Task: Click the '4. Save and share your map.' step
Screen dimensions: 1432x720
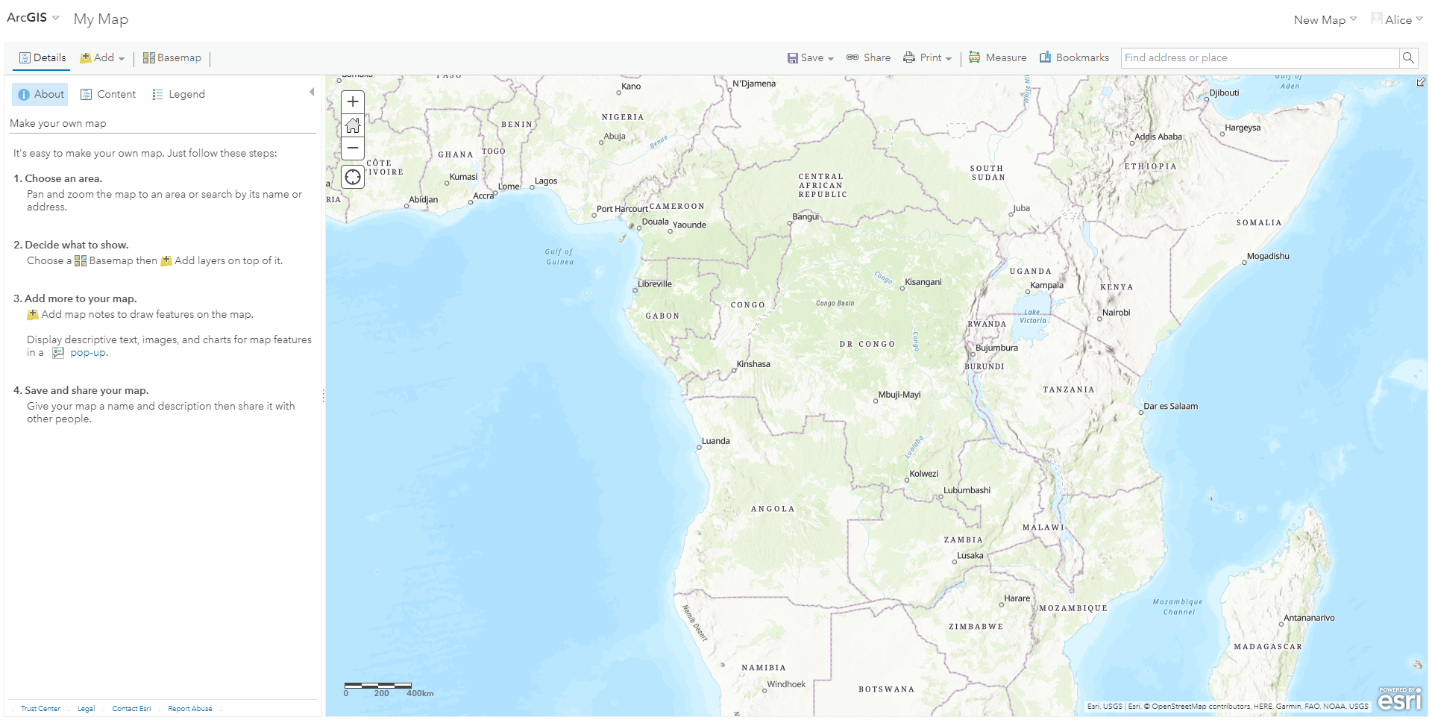Action: (81, 391)
